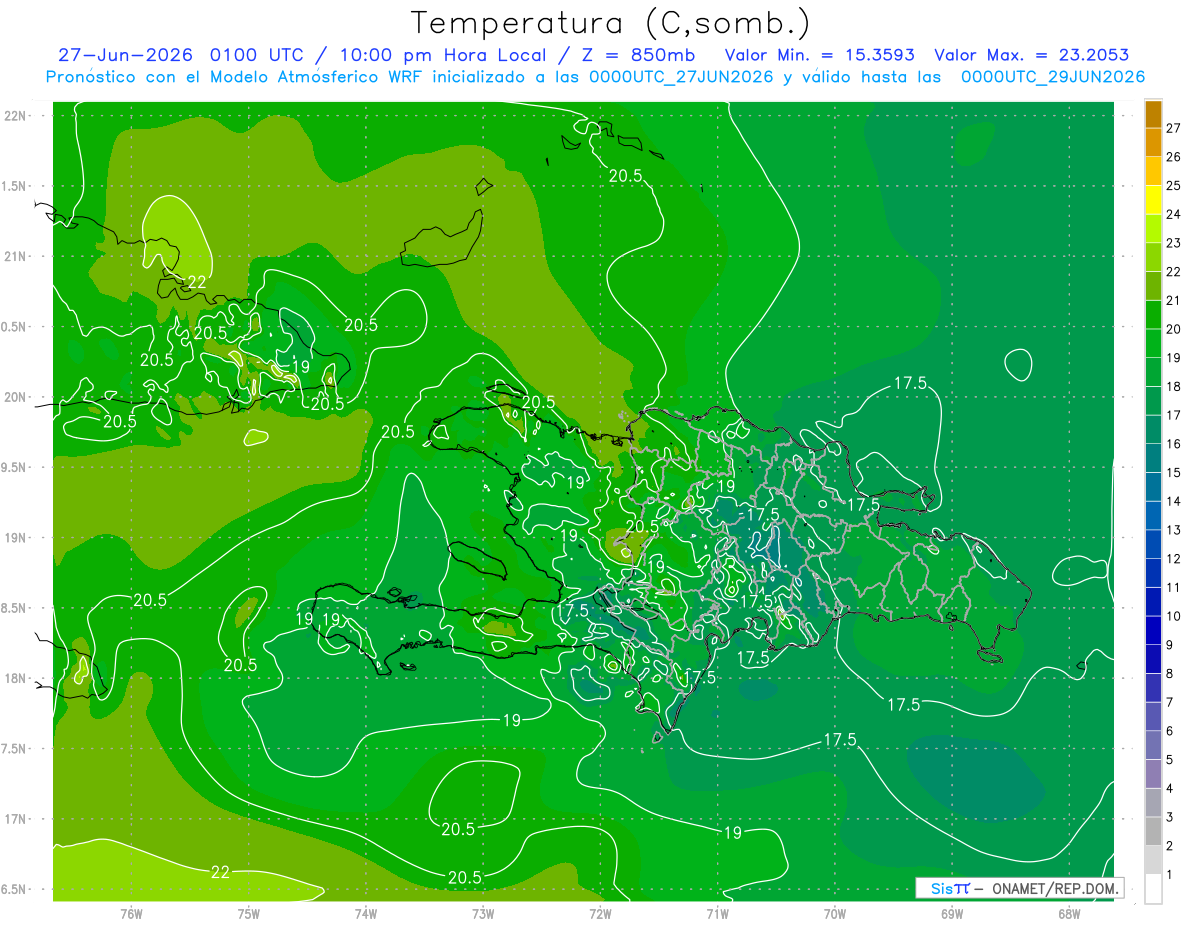Select 'Valor Min. = 15.3593' text
Image resolution: width=1200 pixels, height=927 pixels.
(820, 55)
